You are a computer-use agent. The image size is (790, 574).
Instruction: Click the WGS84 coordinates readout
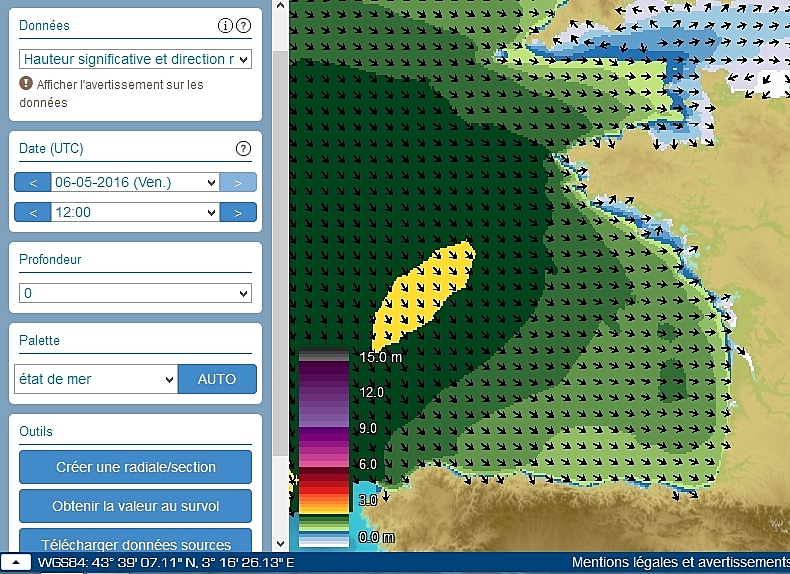pos(166,562)
